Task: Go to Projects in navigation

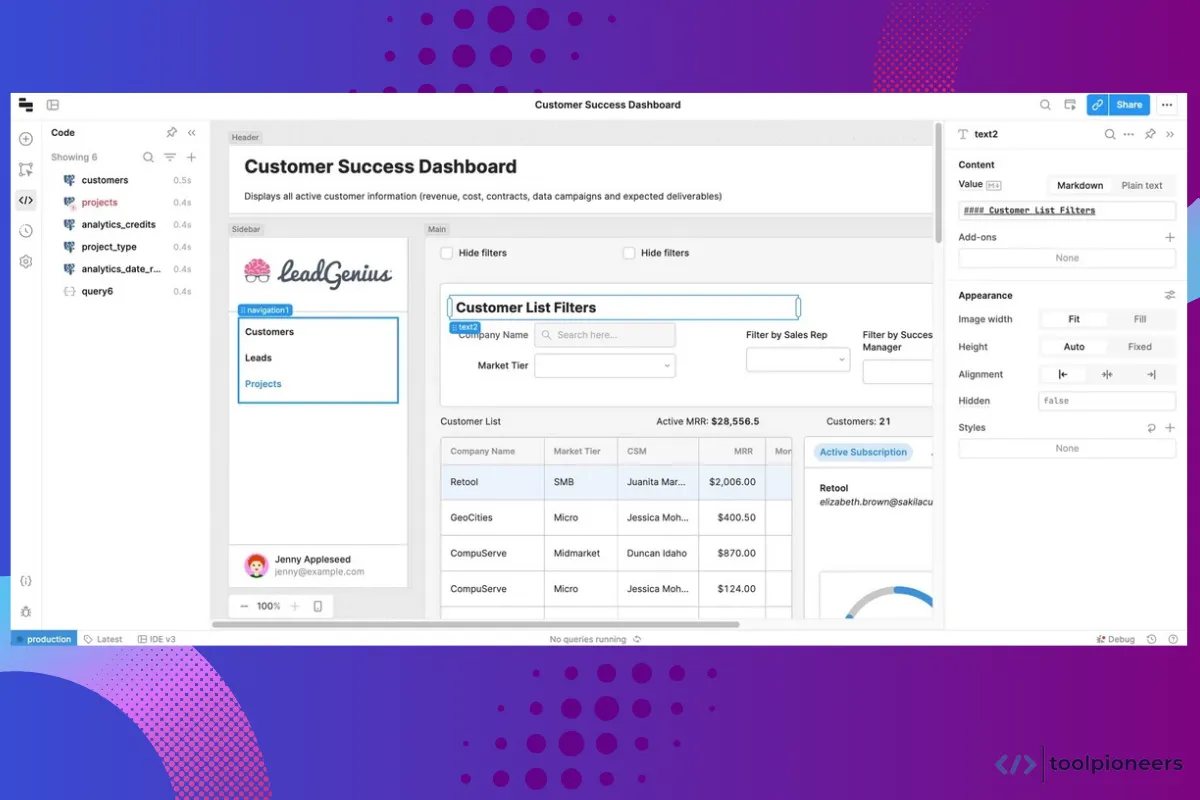Action: tap(263, 384)
